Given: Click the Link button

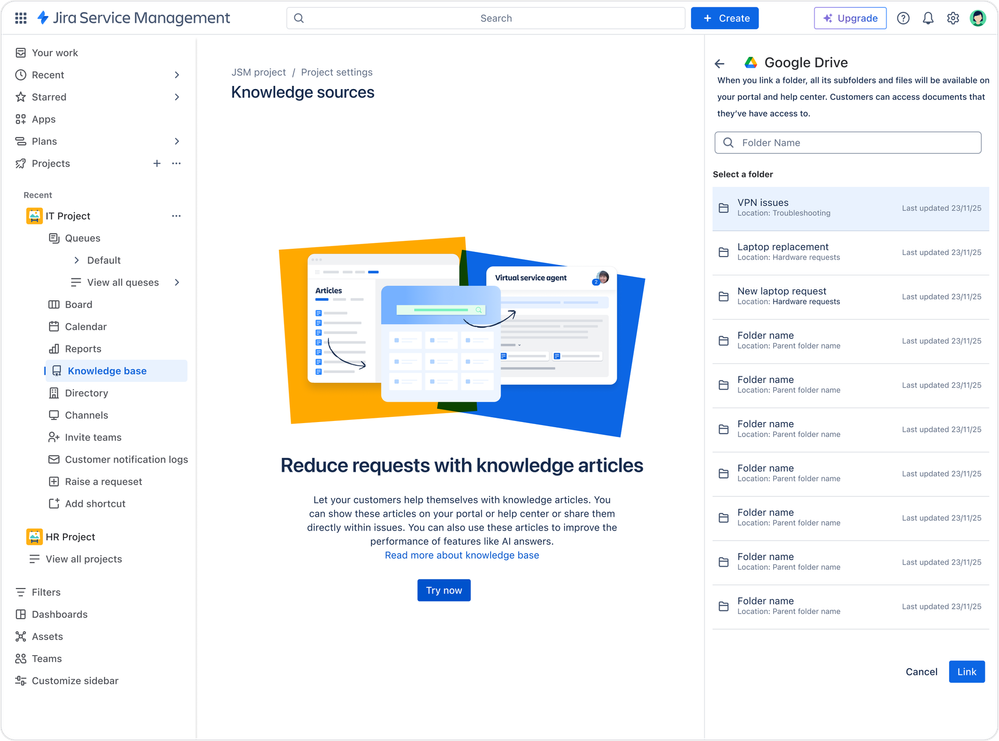Looking at the screenshot, I should pos(967,672).
